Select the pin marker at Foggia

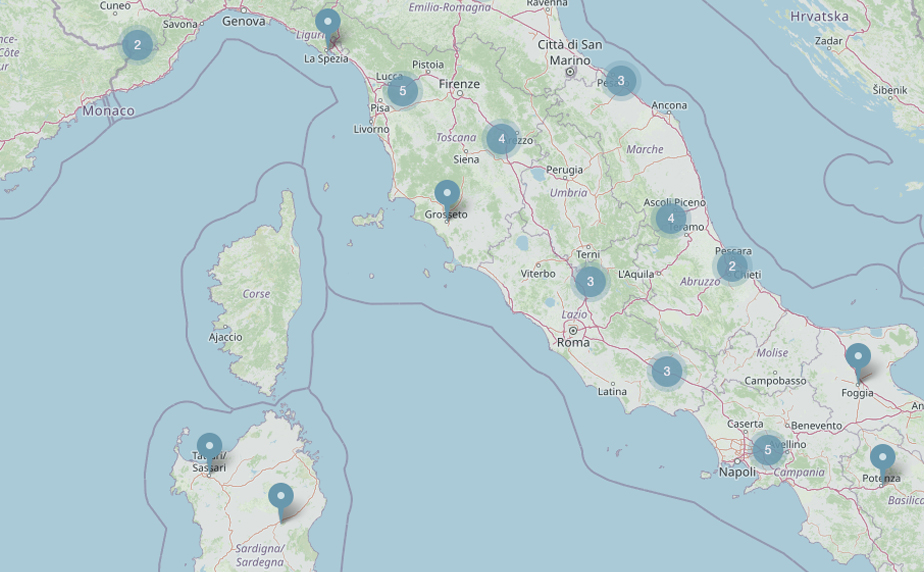click(x=858, y=358)
